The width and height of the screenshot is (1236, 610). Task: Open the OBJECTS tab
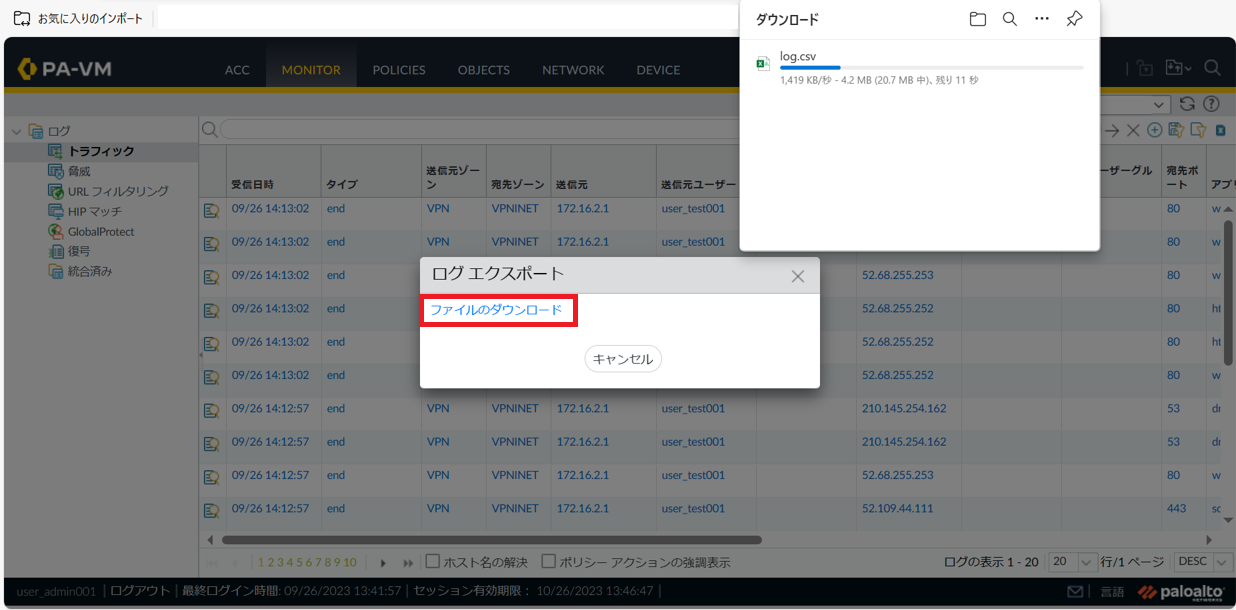[x=484, y=70]
